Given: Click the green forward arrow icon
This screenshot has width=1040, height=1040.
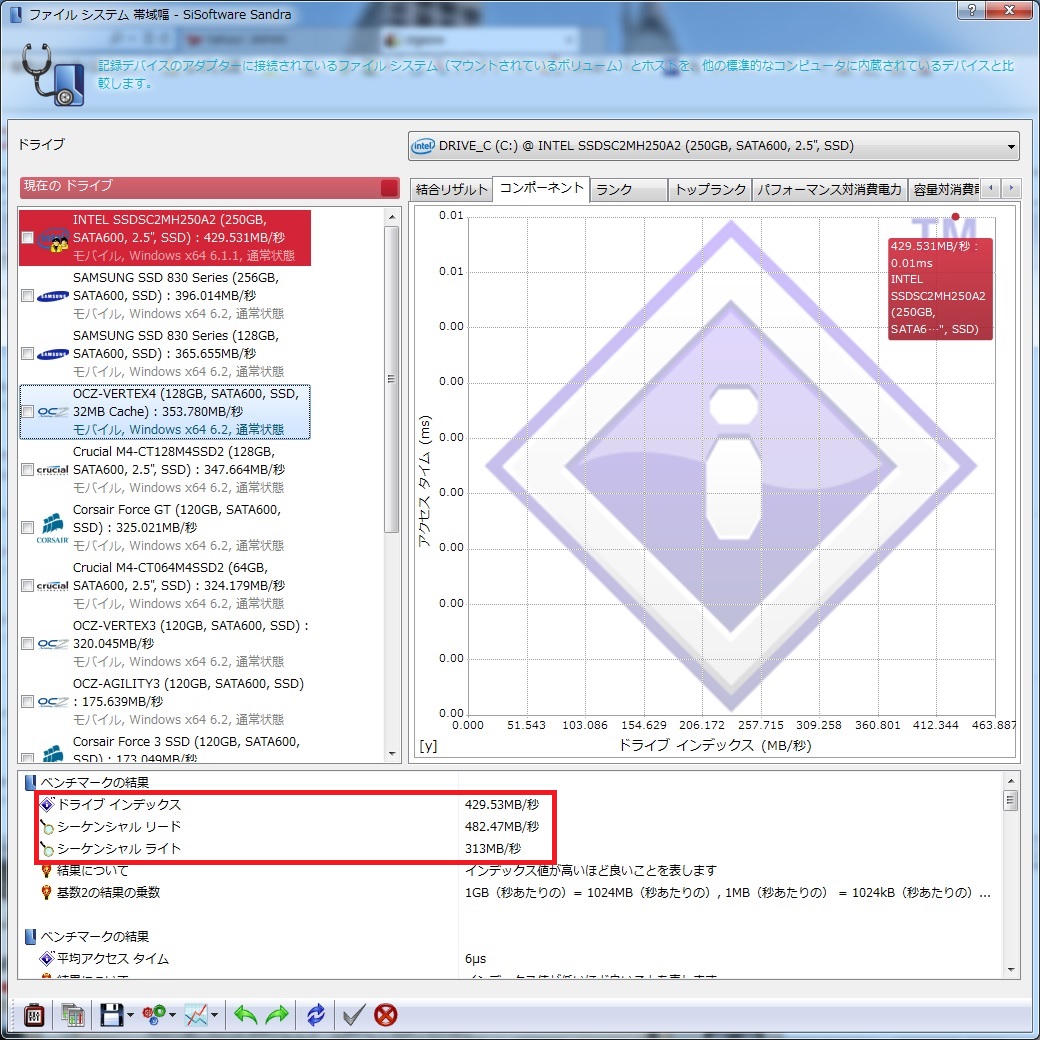Looking at the screenshot, I should coord(277,1015).
